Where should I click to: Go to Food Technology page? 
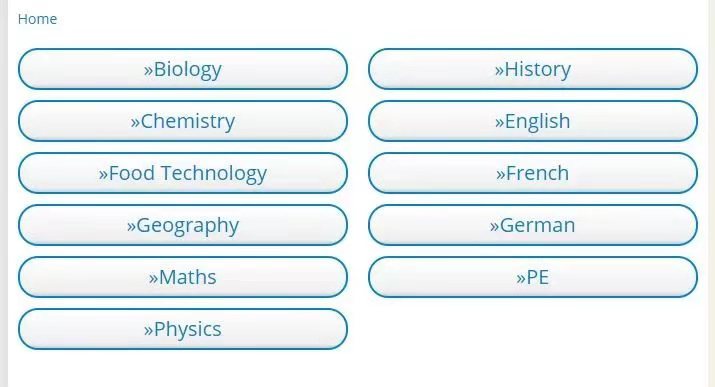pyautogui.click(x=183, y=173)
